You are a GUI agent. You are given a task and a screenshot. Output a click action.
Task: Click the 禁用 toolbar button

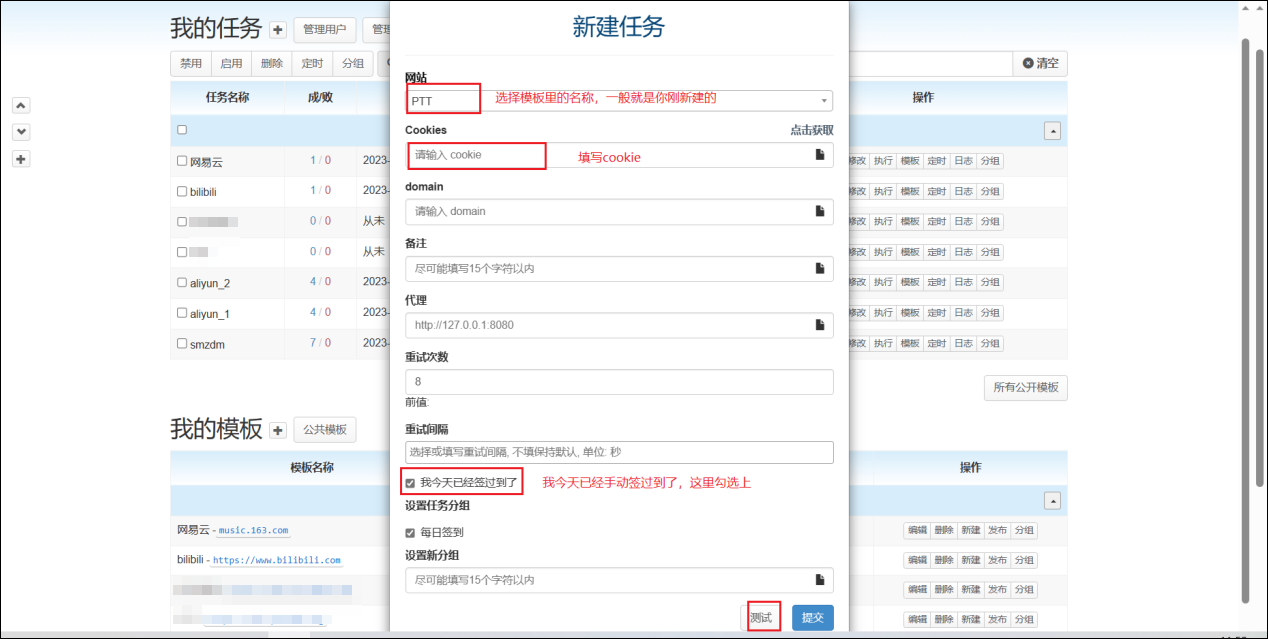pos(191,63)
